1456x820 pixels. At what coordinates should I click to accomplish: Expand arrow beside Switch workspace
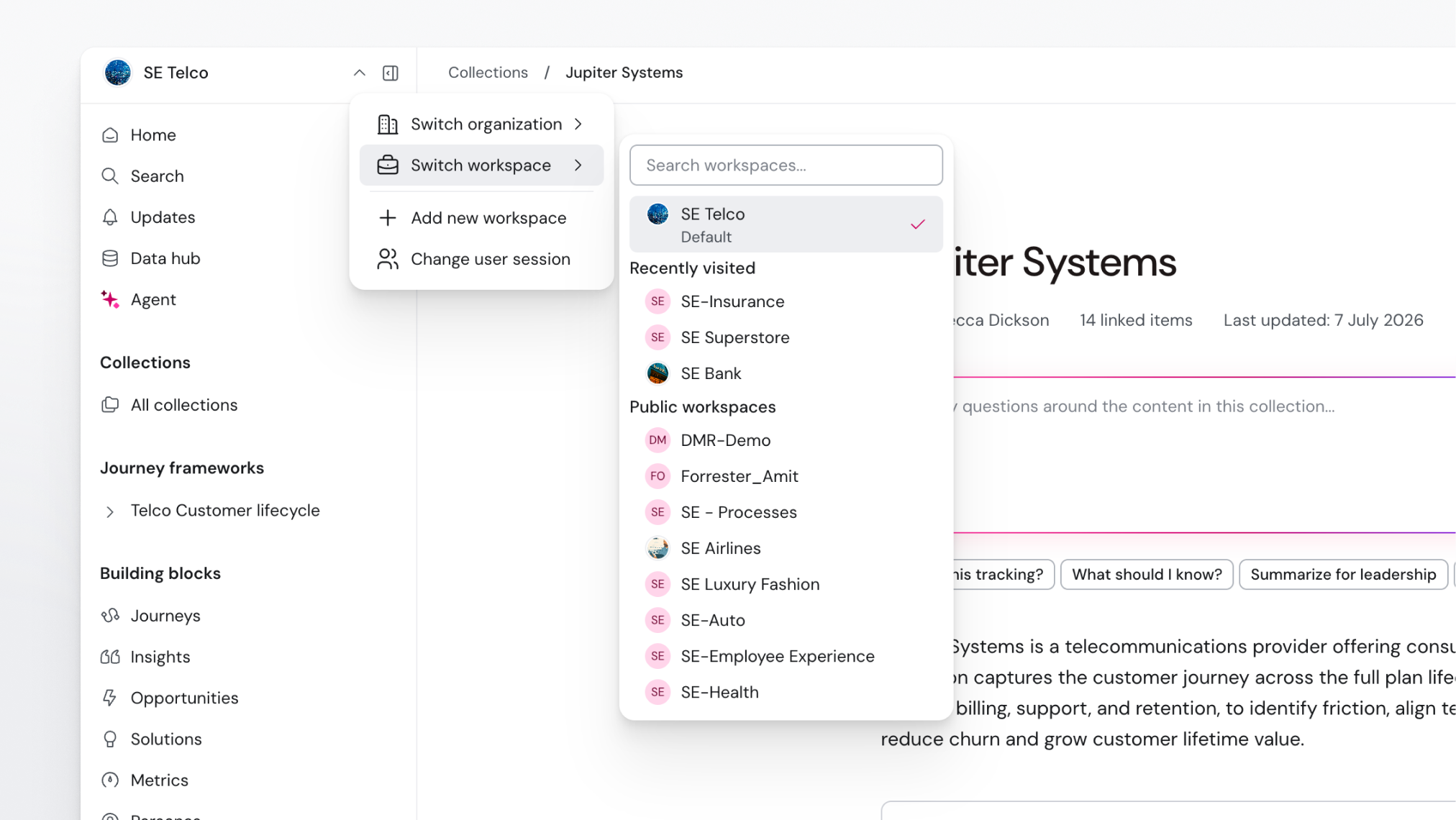click(x=578, y=165)
